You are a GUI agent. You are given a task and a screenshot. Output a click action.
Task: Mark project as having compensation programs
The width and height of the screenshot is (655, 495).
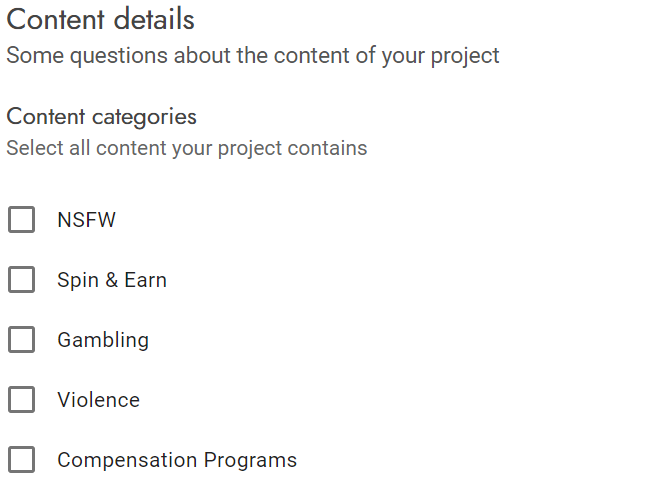click(x=21, y=460)
